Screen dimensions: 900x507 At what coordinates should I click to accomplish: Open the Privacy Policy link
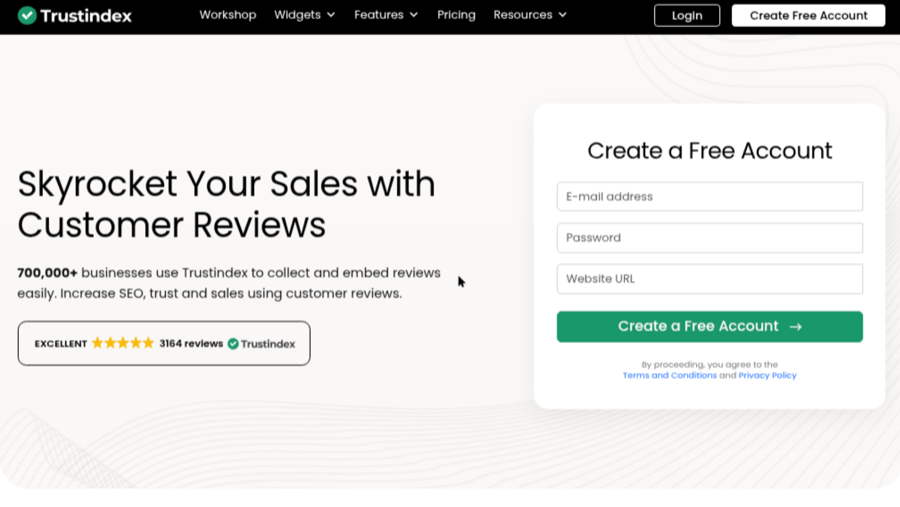click(767, 376)
